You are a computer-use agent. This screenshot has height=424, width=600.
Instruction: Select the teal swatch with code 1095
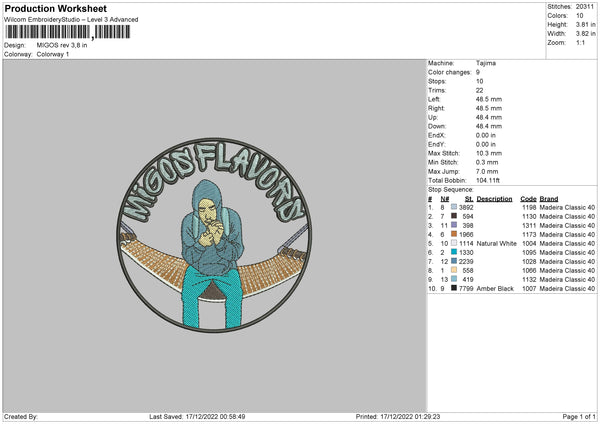click(454, 252)
